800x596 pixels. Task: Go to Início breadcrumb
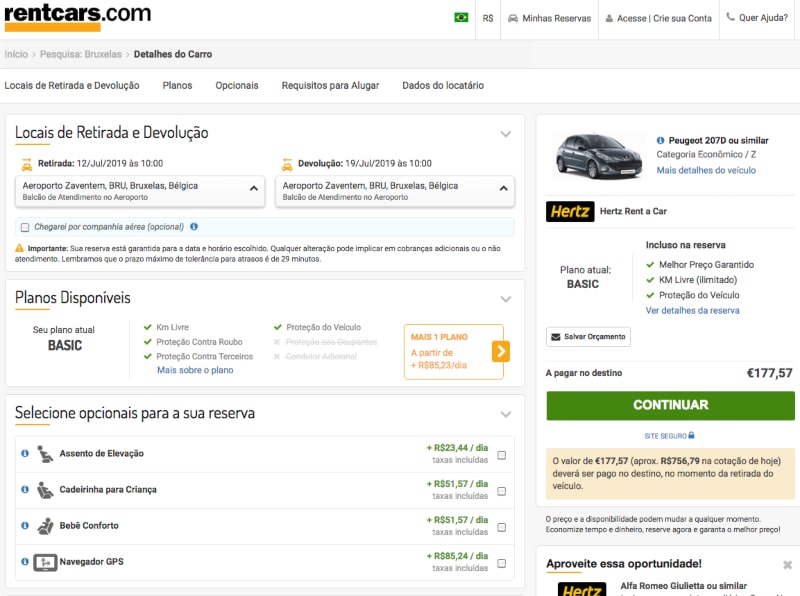pyautogui.click(x=16, y=54)
